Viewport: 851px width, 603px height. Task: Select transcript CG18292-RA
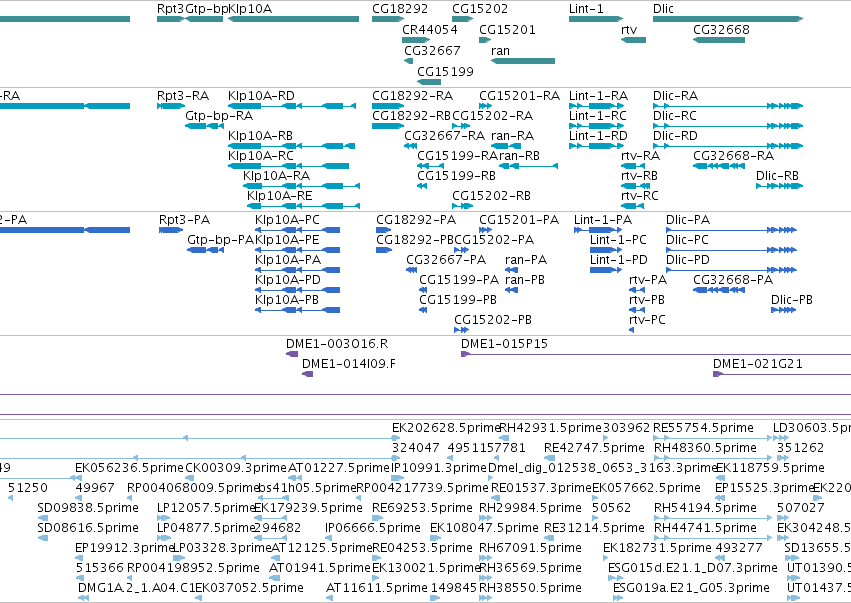pyautogui.click(x=388, y=106)
